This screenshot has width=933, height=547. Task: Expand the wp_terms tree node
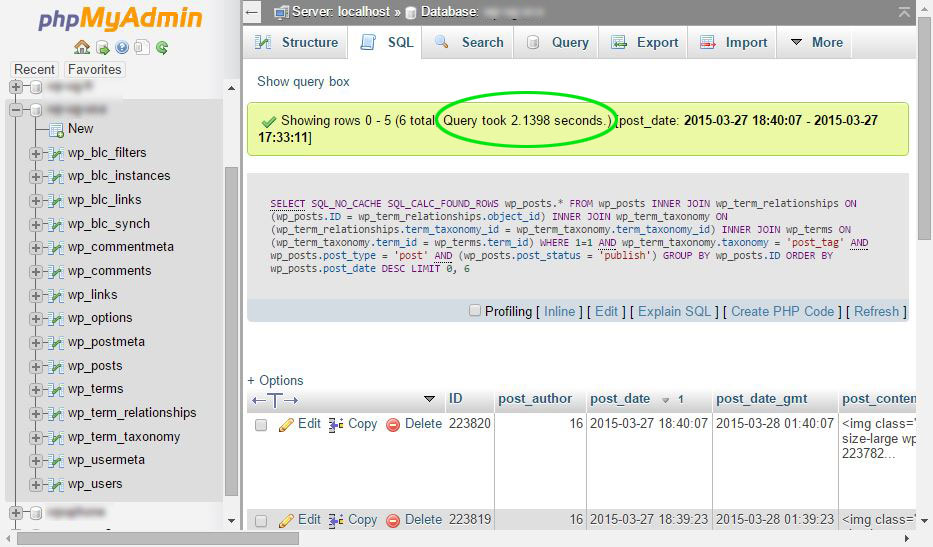(x=36, y=390)
